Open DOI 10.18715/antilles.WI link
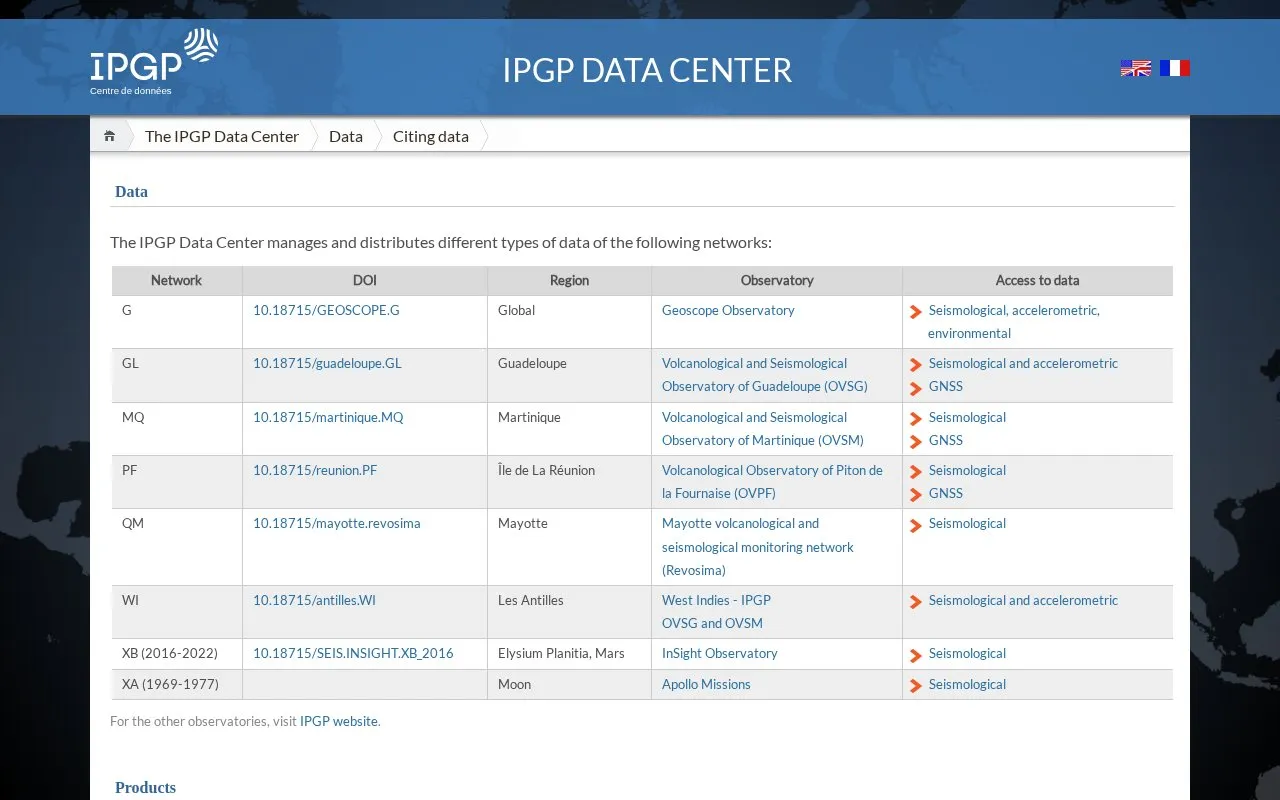Image resolution: width=1280 pixels, height=800 pixels. pos(314,600)
